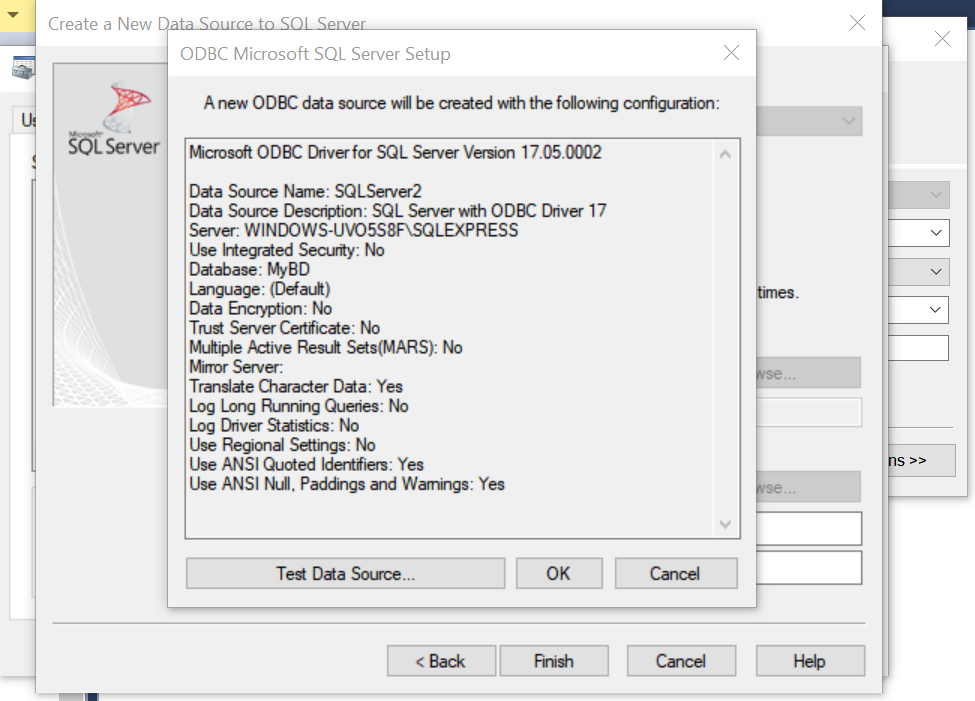Click scroll up arrow in configuration list

(x=725, y=154)
